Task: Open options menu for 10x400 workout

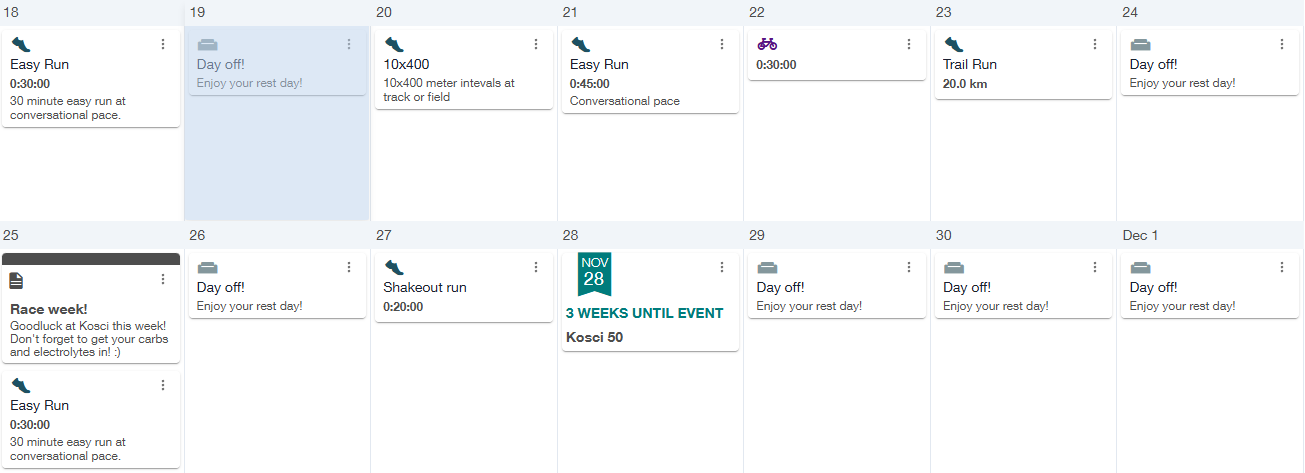Action: [x=536, y=44]
